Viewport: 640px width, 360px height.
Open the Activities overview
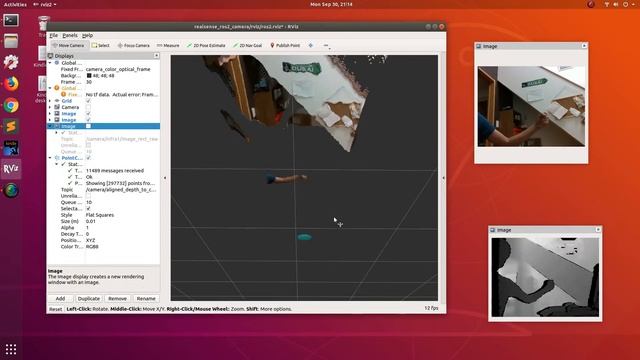15,4
